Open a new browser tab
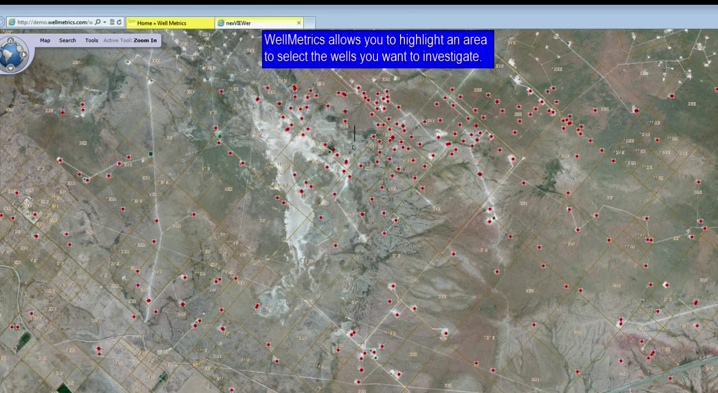This screenshot has width=718, height=393. click(x=310, y=23)
